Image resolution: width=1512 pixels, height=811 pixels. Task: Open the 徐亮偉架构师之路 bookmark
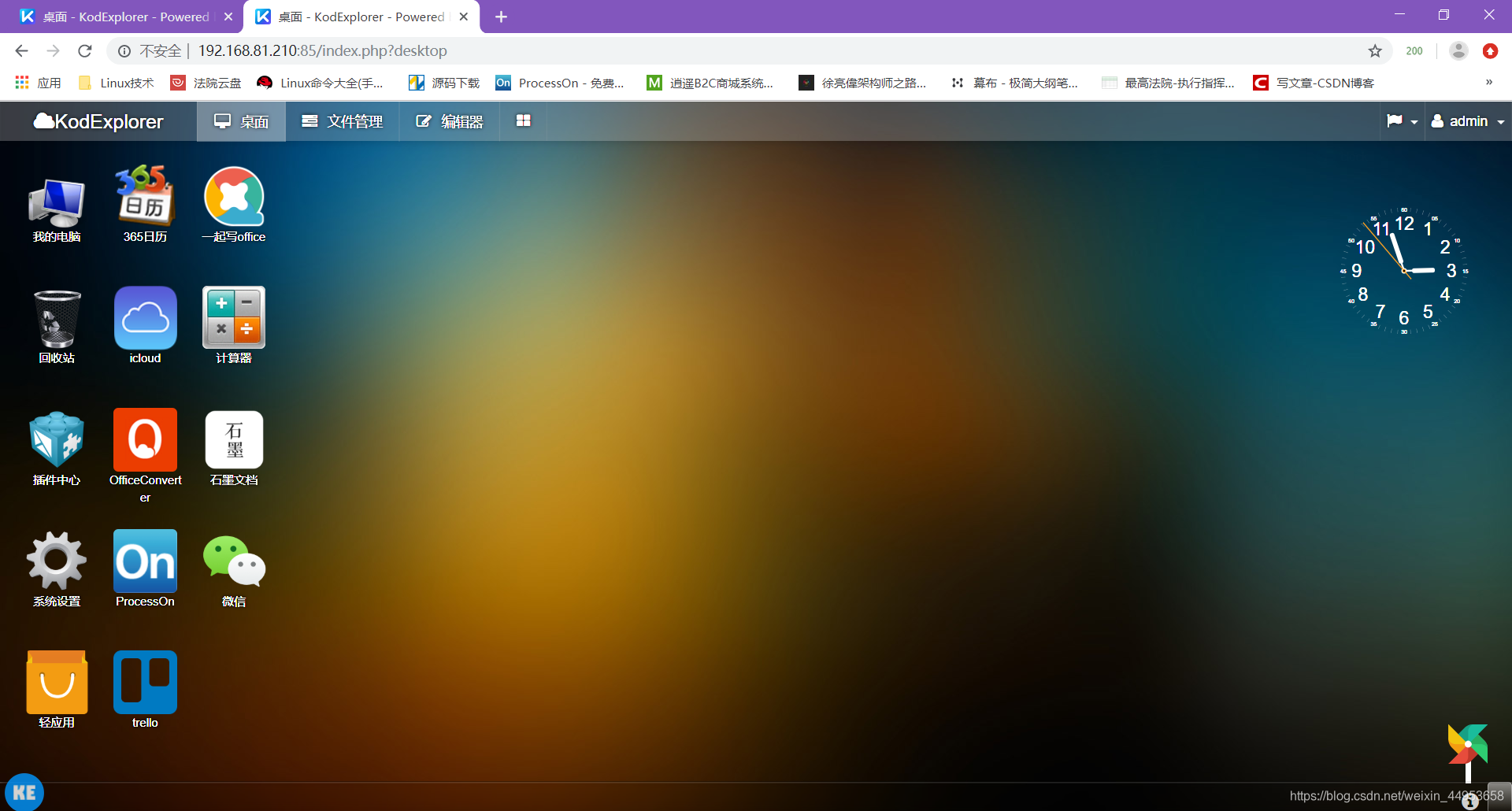click(863, 83)
